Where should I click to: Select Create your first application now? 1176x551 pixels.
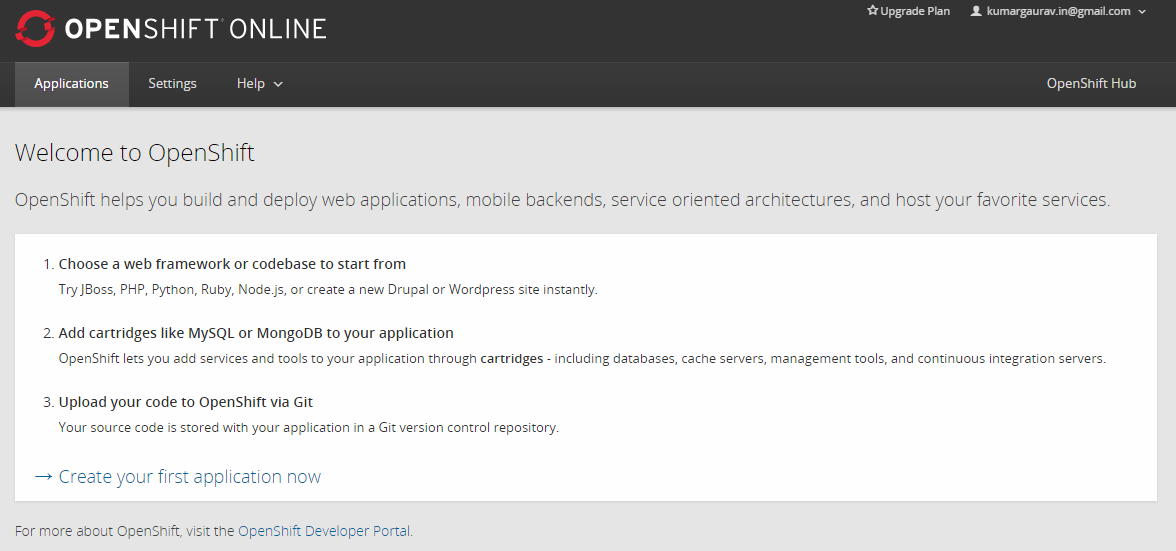[189, 477]
